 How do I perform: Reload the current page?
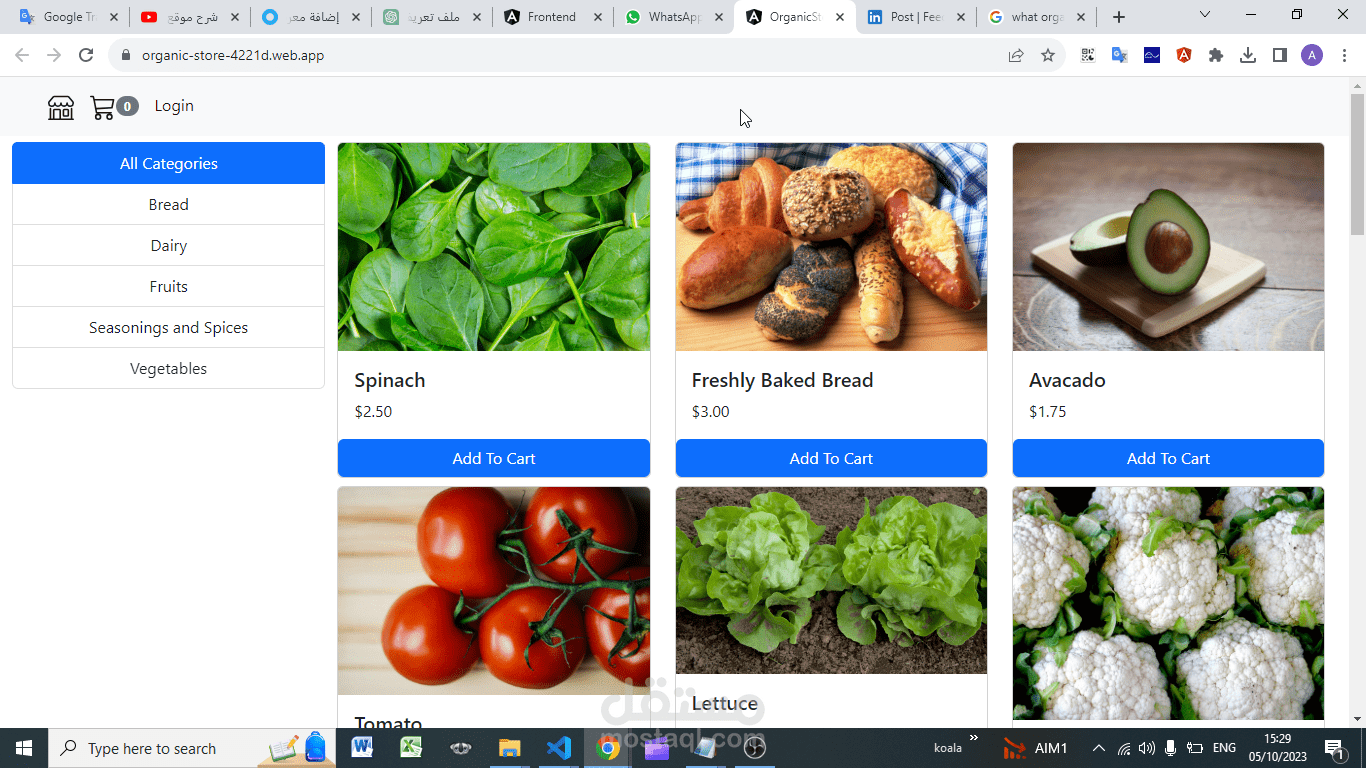pyautogui.click(x=86, y=55)
